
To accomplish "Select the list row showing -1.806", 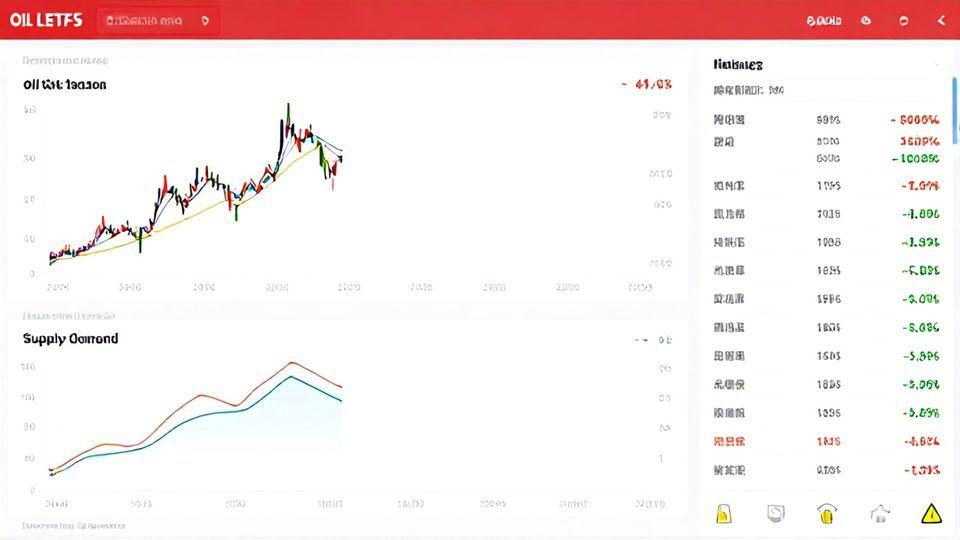I will coord(826,214).
